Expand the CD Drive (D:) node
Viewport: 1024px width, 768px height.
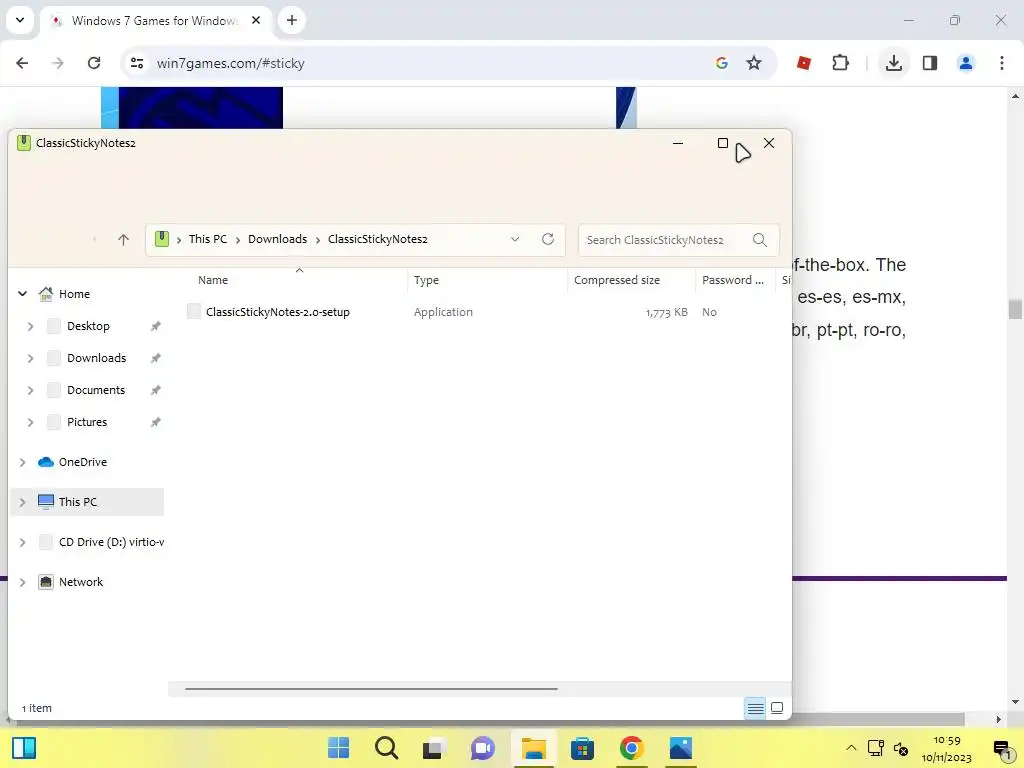click(x=22, y=542)
